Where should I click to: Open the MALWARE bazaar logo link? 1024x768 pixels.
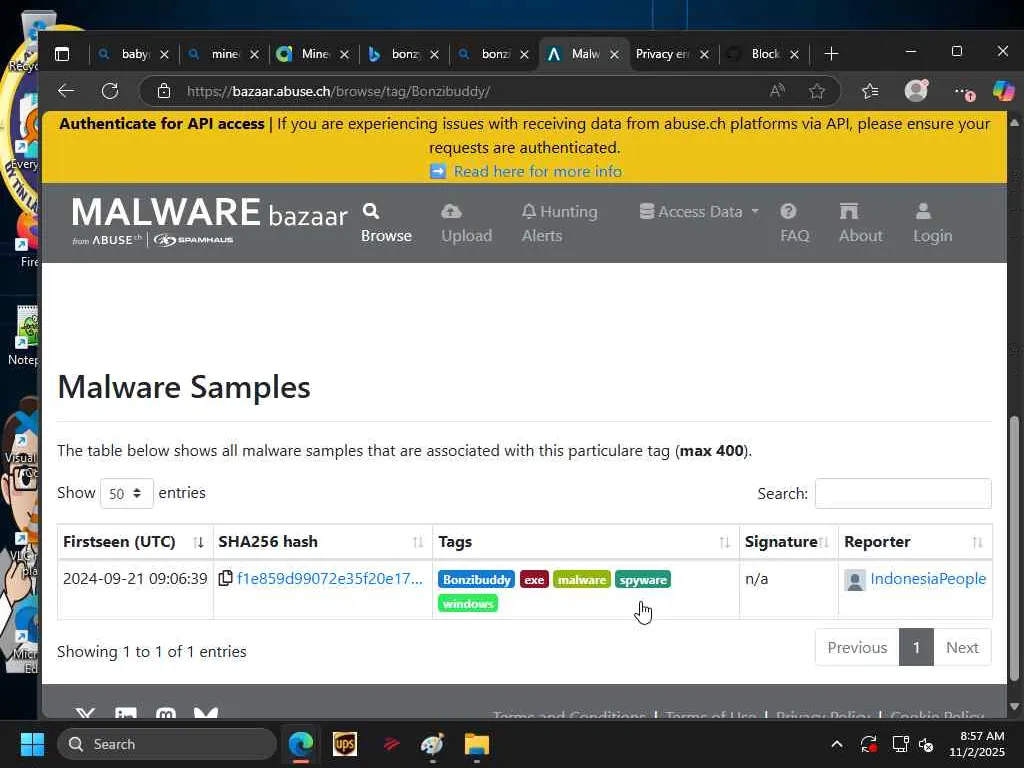click(x=209, y=222)
